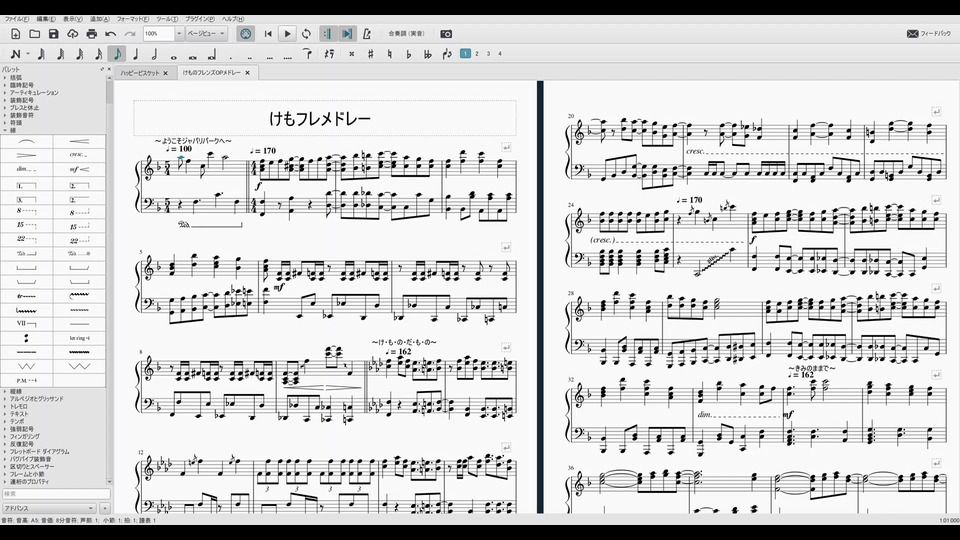
Task: Redo the last undone action
Action: point(130,34)
